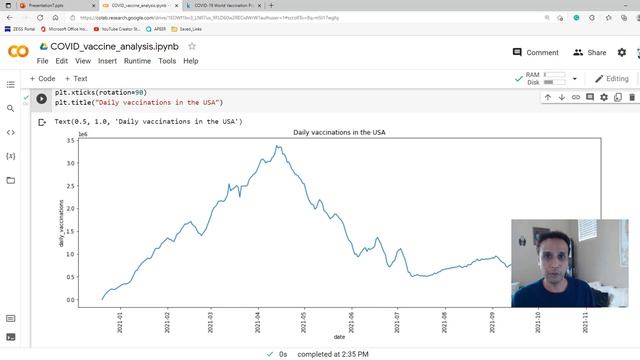
Task: Delete the cell with trash icon
Action: point(632,97)
